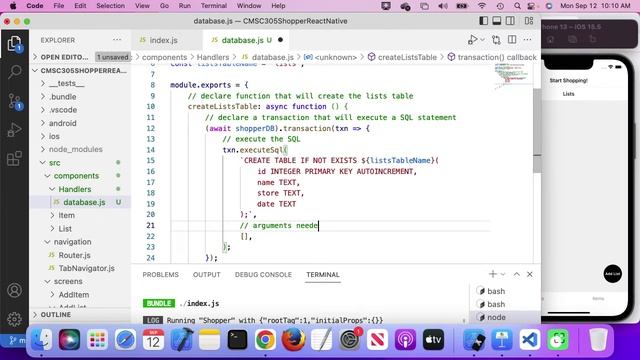Expand the __tests__ folder
640x360 pixels.
[x=66, y=83]
